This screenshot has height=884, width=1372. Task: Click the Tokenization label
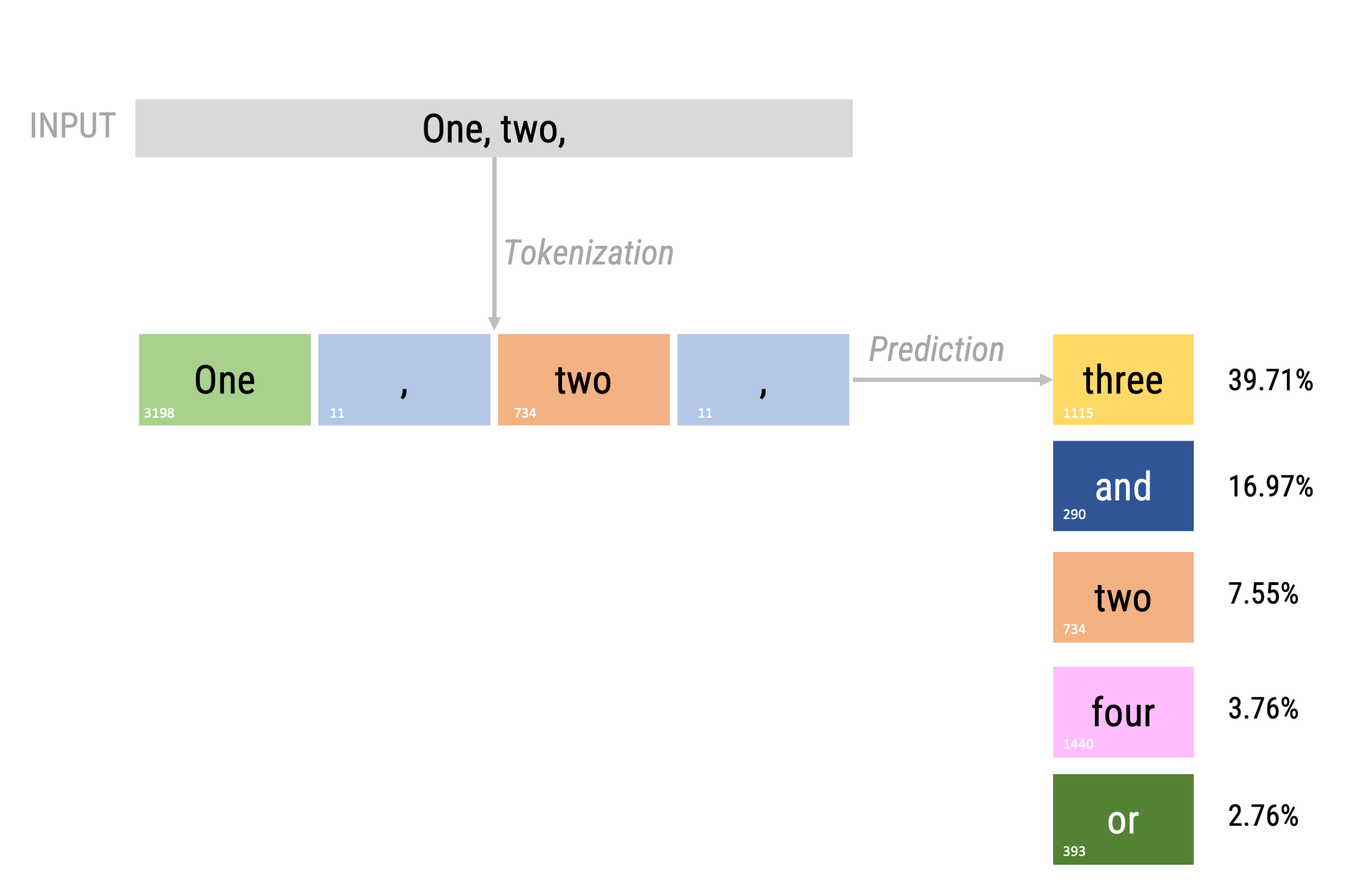pos(589,254)
